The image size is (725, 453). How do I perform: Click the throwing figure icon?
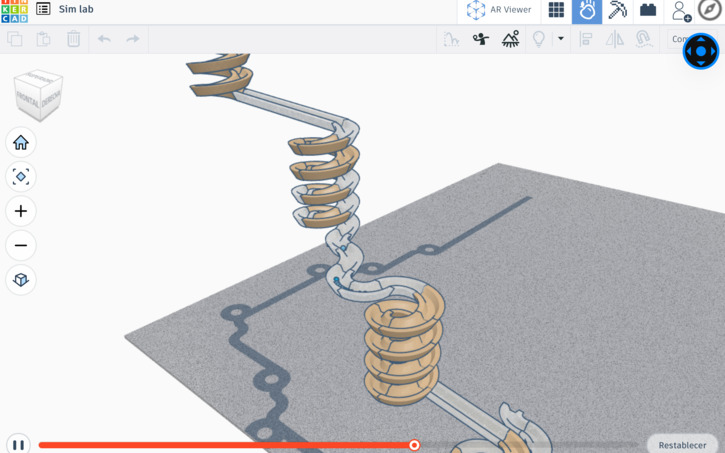click(x=480, y=39)
